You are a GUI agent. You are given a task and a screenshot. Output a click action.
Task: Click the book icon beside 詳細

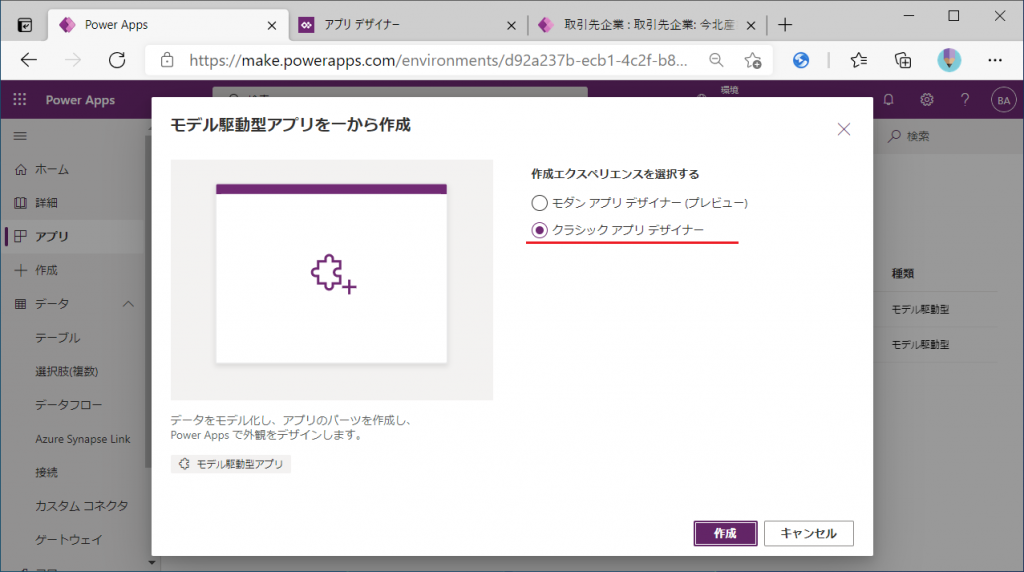click(20, 203)
